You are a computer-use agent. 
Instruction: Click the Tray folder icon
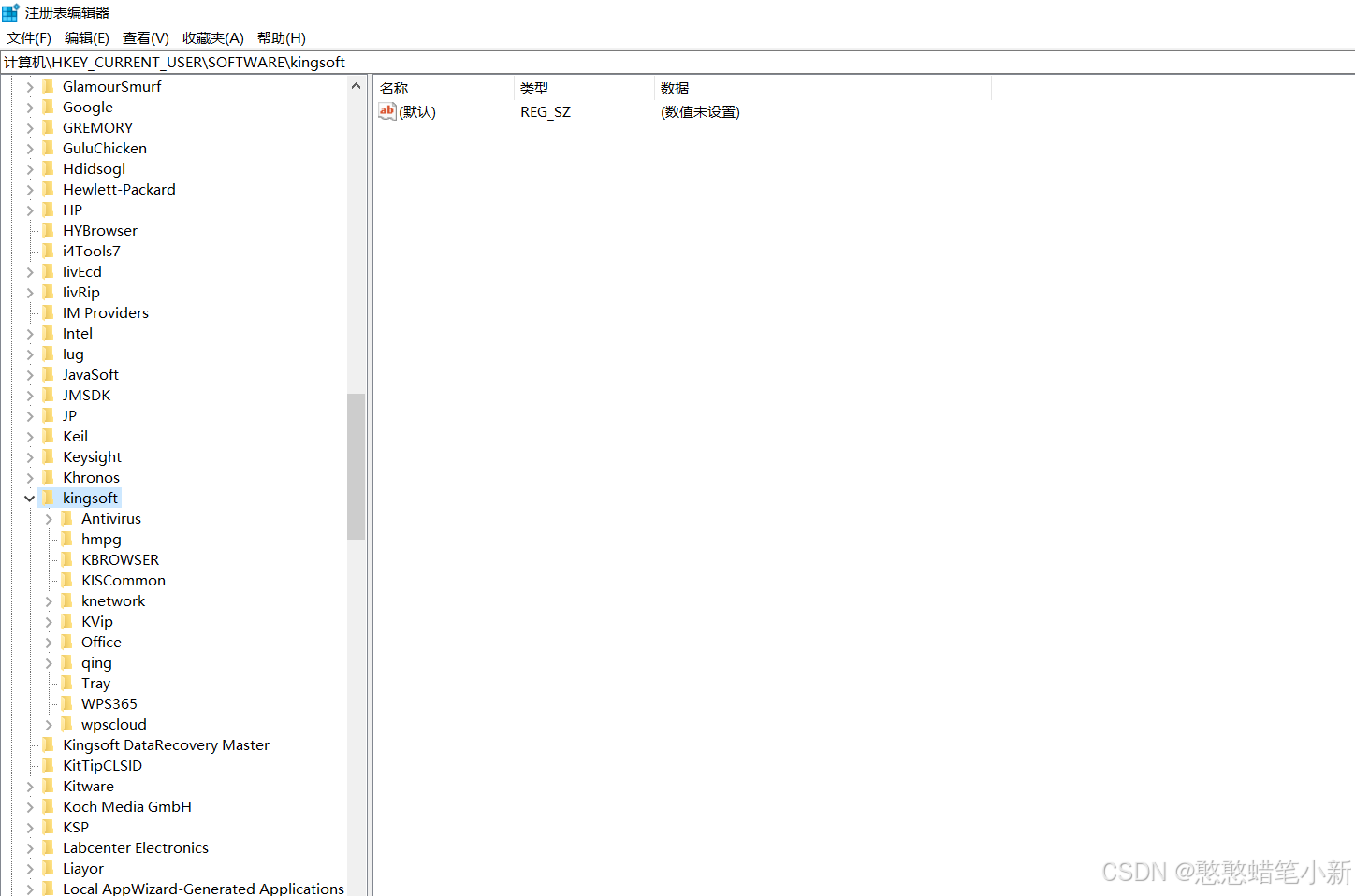pyautogui.click(x=67, y=683)
